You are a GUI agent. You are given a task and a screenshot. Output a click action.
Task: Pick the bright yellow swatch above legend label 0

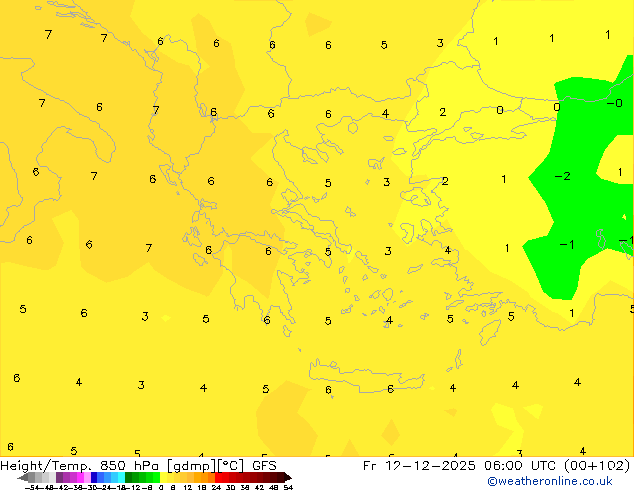(163, 478)
